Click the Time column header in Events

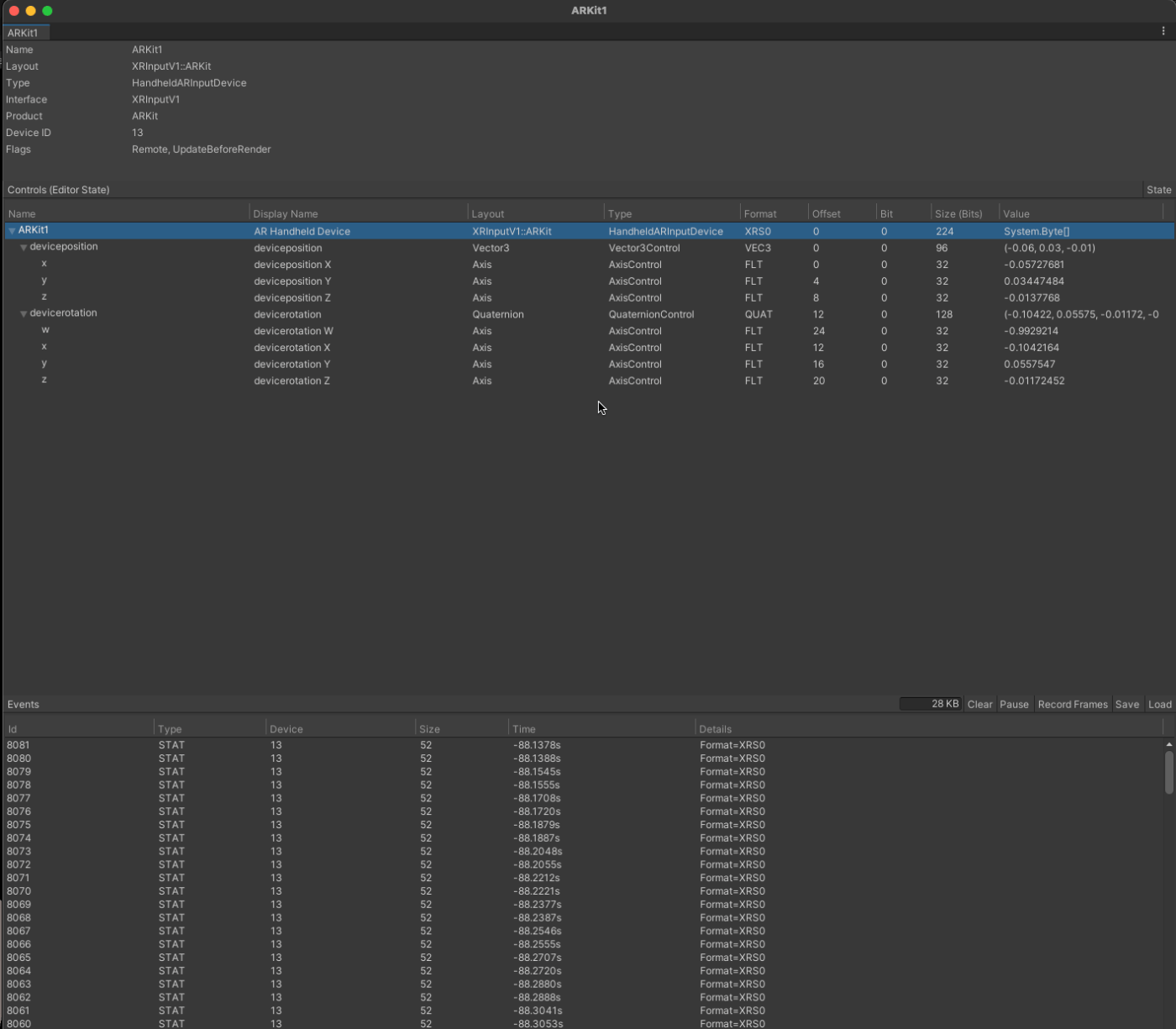pyautogui.click(x=601, y=728)
